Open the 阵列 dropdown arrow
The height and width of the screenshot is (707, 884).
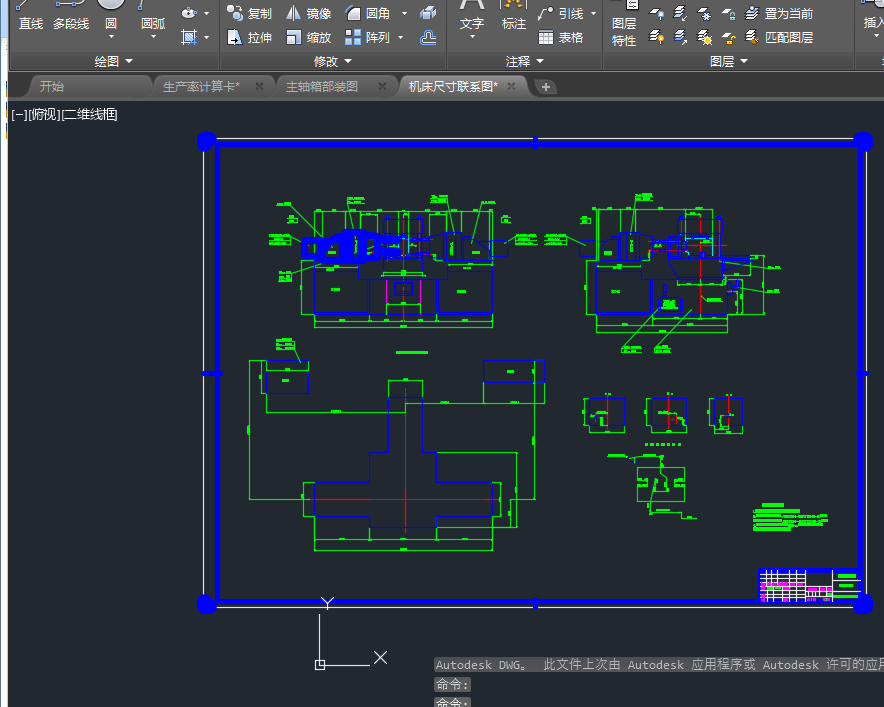pyautogui.click(x=401, y=37)
